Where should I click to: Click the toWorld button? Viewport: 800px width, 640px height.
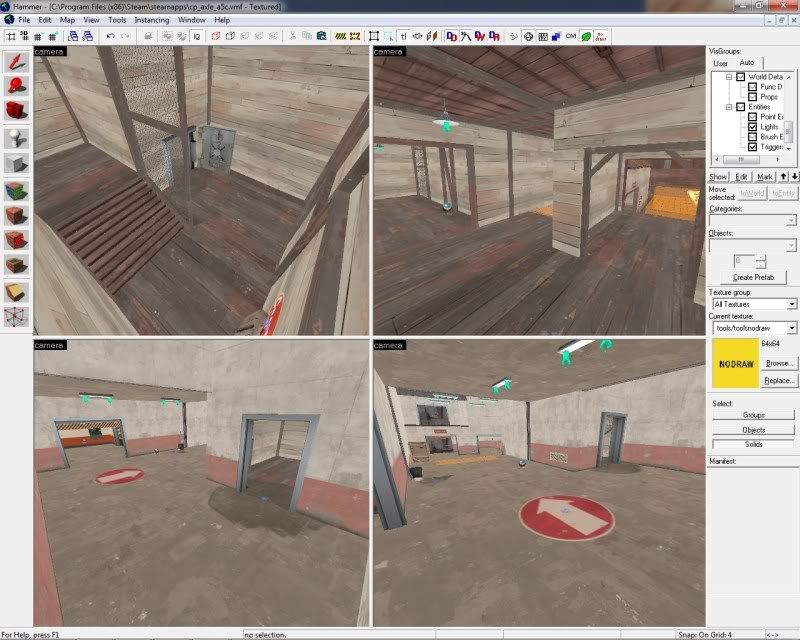point(752,193)
